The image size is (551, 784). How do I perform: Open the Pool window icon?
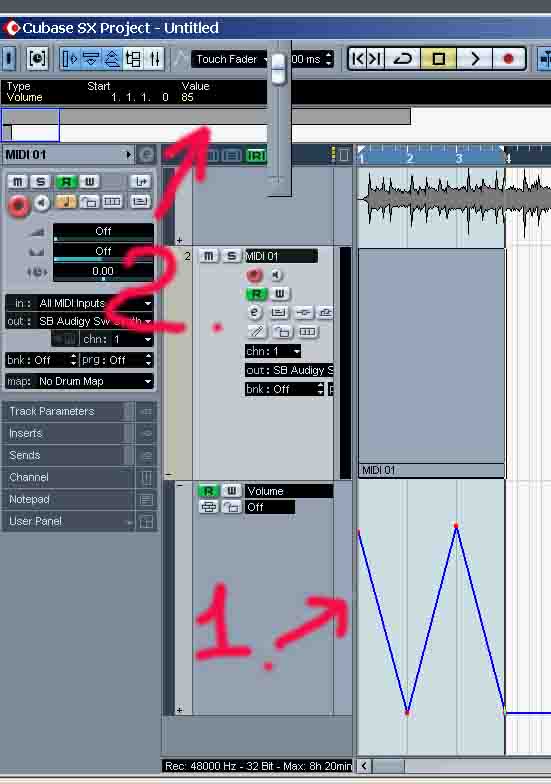pos(134,59)
